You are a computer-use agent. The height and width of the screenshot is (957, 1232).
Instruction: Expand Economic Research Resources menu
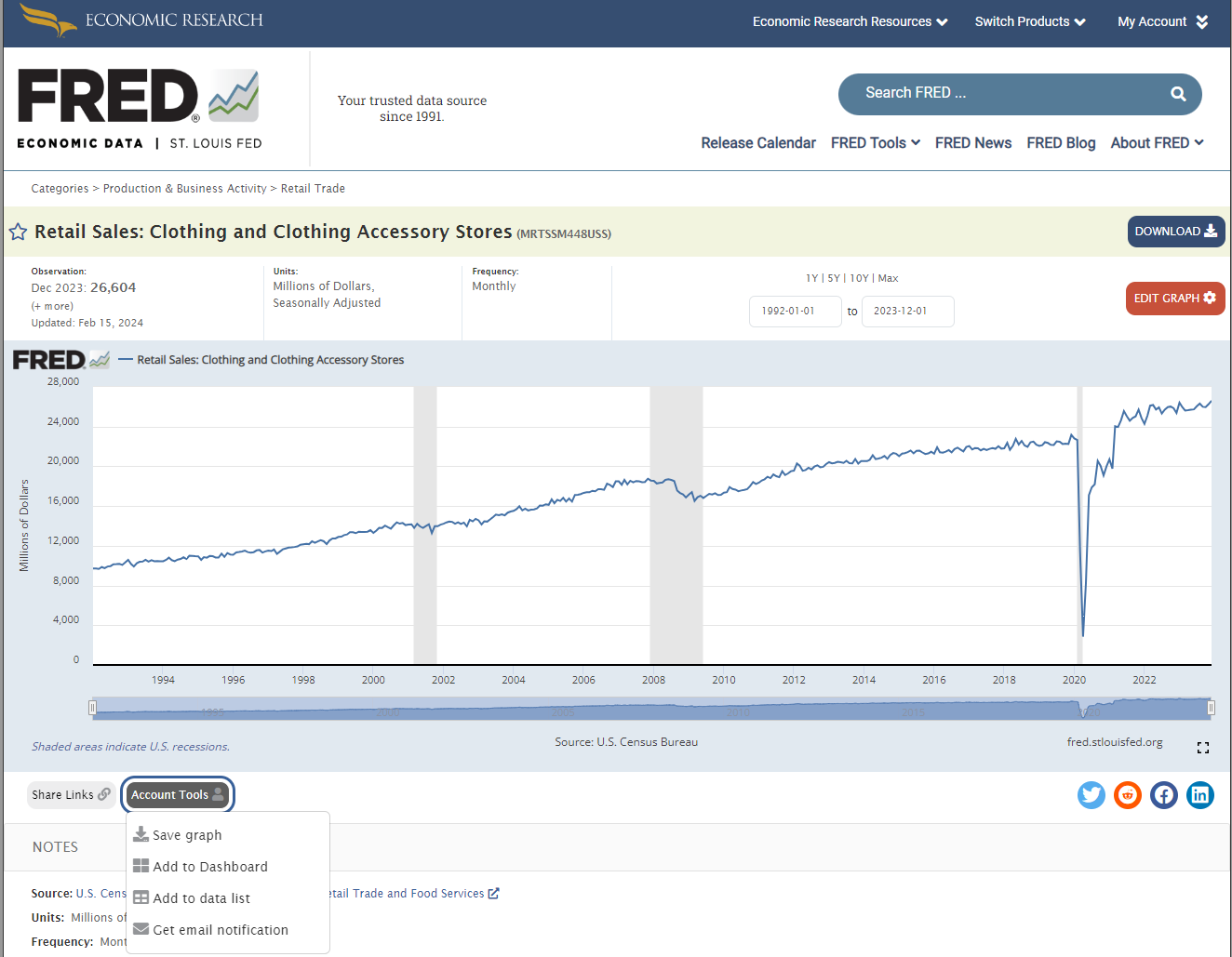850,21
